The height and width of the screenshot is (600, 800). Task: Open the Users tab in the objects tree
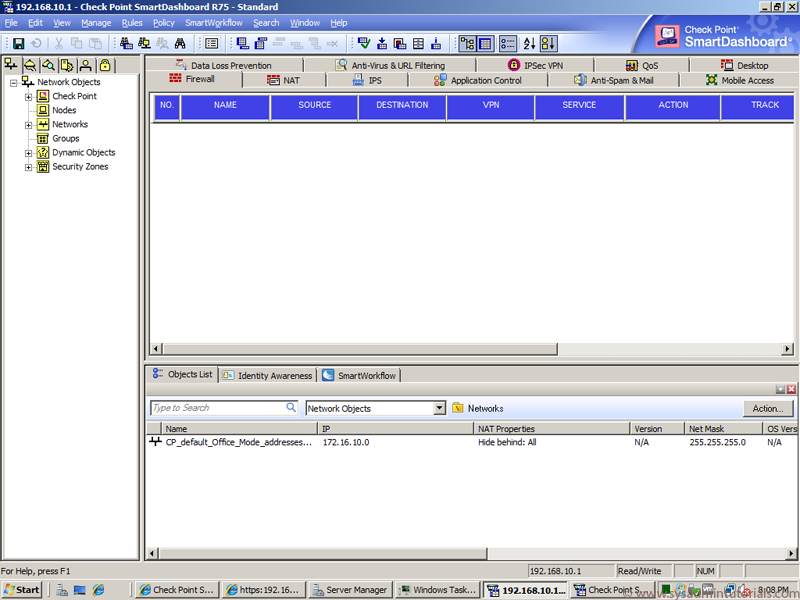pyautogui.click(x=86, y=65)
